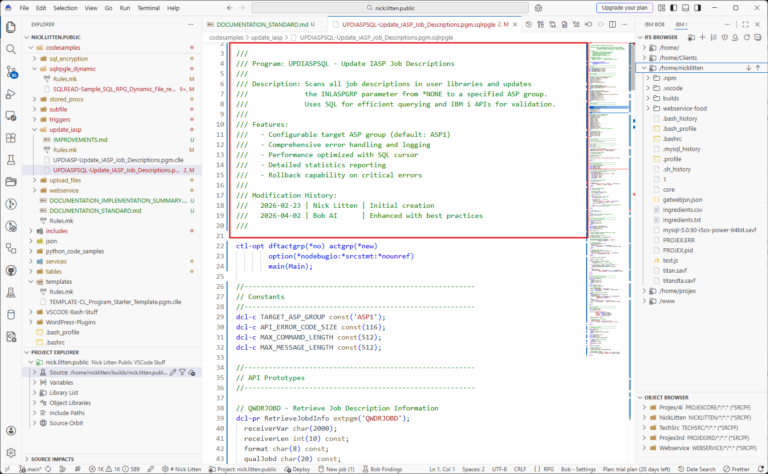Open the Selection menu
Image resolution: width=768 pixels, height=474 pixels.
[x=65, y=8]
